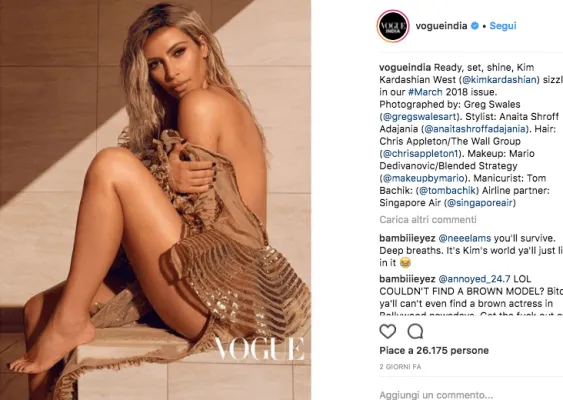Image resolution: width=563 pixels, height=400 pixels.
Task: View likes list Piace a 26.175 persone
Action: click(x=434, y=350)
